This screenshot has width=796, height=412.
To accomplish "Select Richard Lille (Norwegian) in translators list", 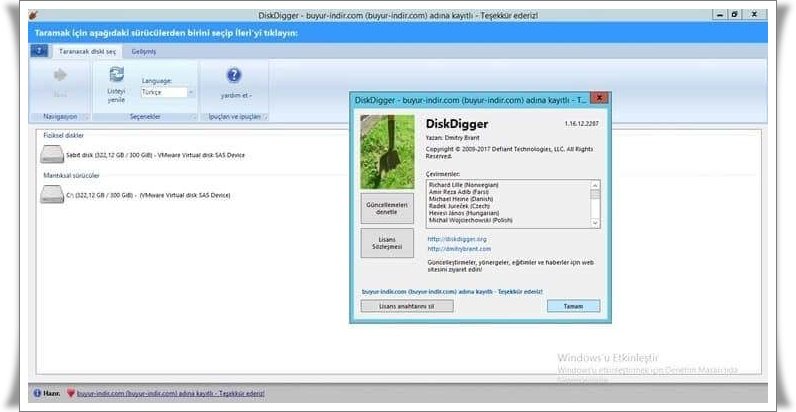I will tap(463, 185).
